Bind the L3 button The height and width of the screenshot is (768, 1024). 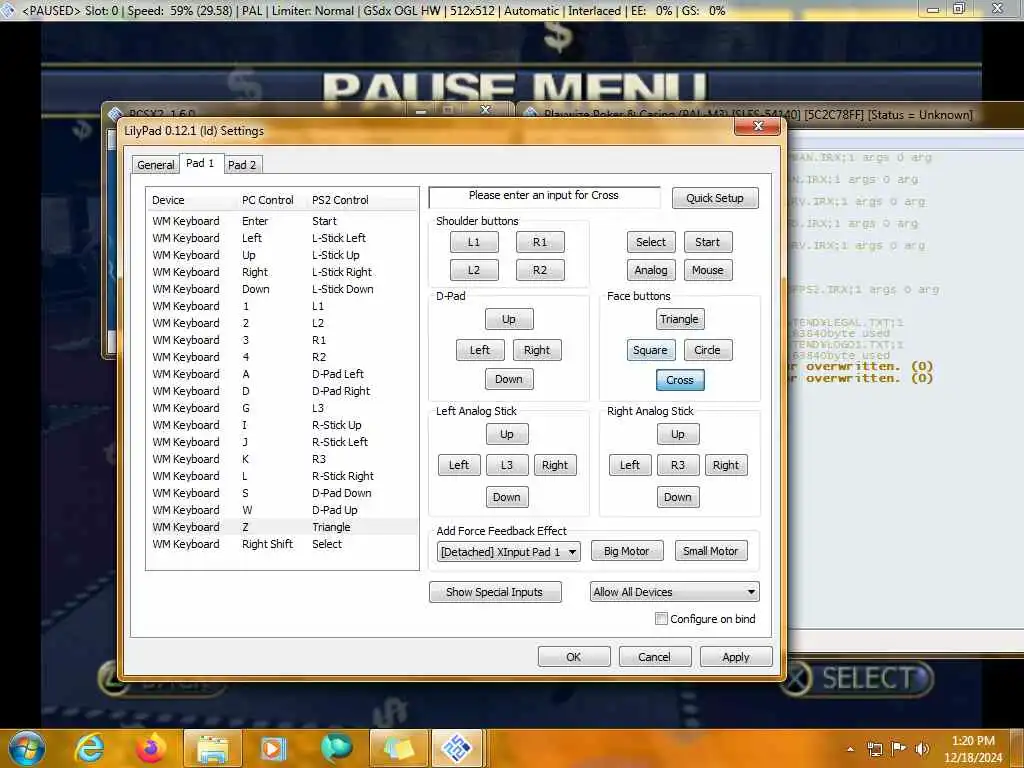pos(507,465)
